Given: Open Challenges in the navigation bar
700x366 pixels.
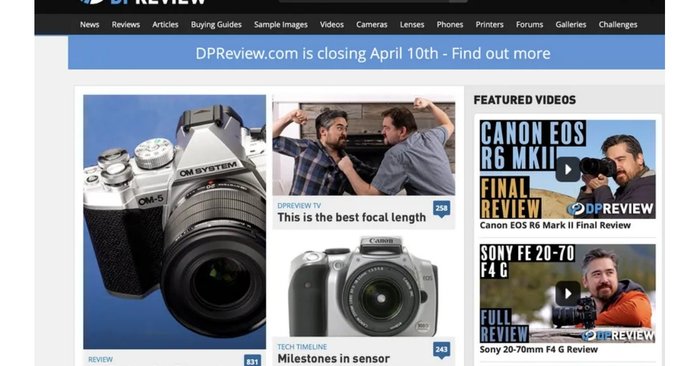Looking at the screenshot, I should tap(618, 25).
